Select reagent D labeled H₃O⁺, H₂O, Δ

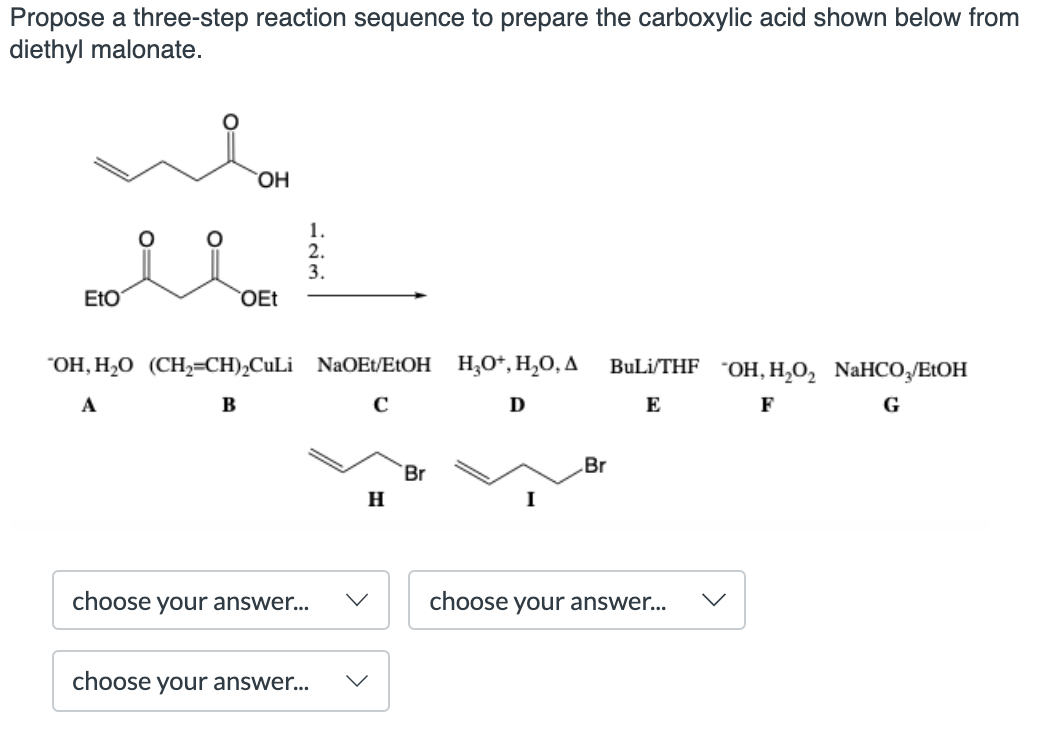tap(516, 367)
